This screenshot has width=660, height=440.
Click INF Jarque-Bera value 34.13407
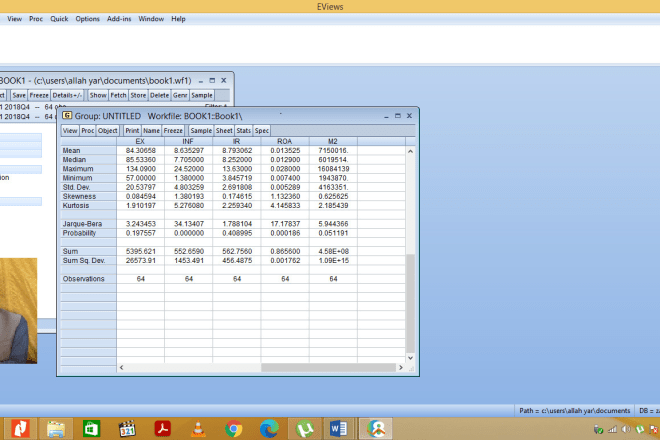coord(189,224)
